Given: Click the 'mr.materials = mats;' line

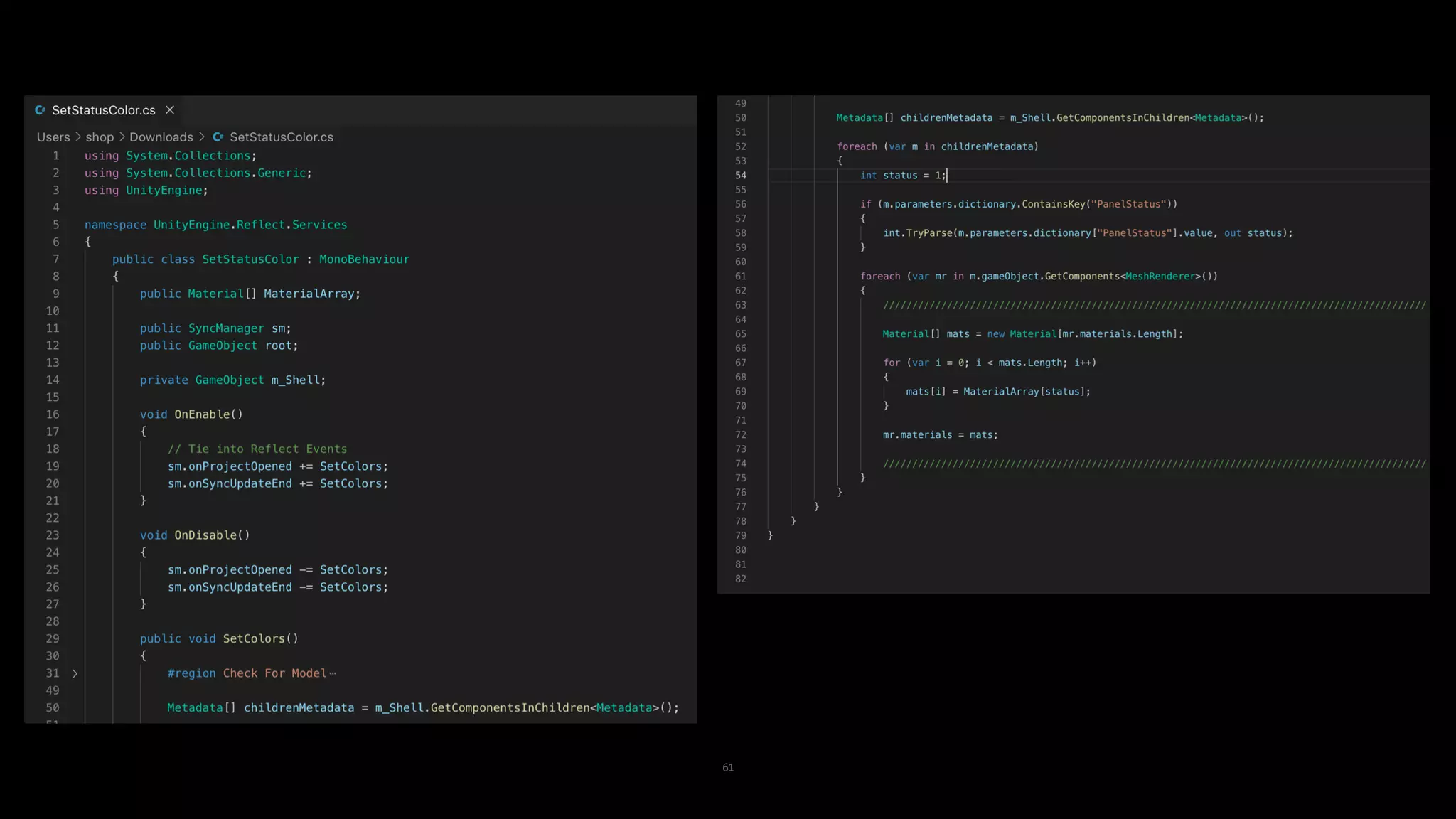Looking at the screenshot, I should (x=941, y=435).
